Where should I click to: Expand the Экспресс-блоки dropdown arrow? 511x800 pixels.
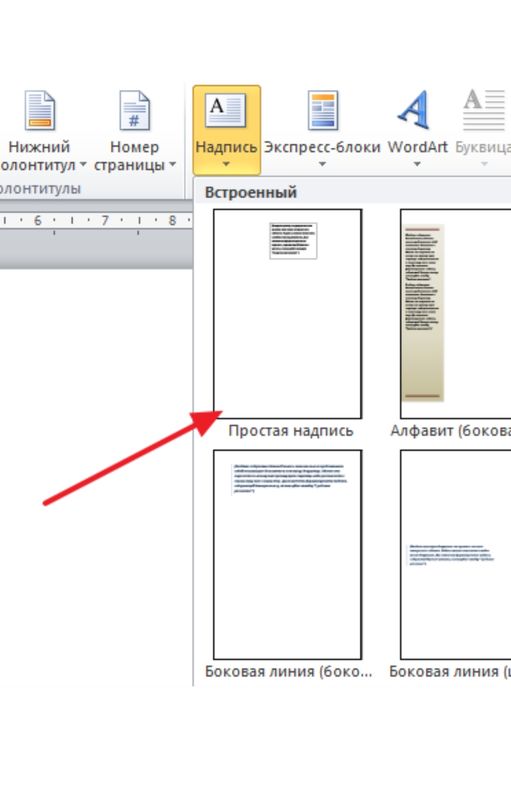pos(322,164)
